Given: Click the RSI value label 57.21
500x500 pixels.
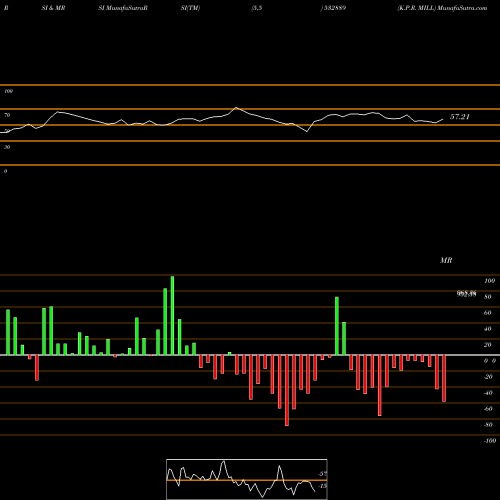Looking at the screenshot, I should [460, 117].
